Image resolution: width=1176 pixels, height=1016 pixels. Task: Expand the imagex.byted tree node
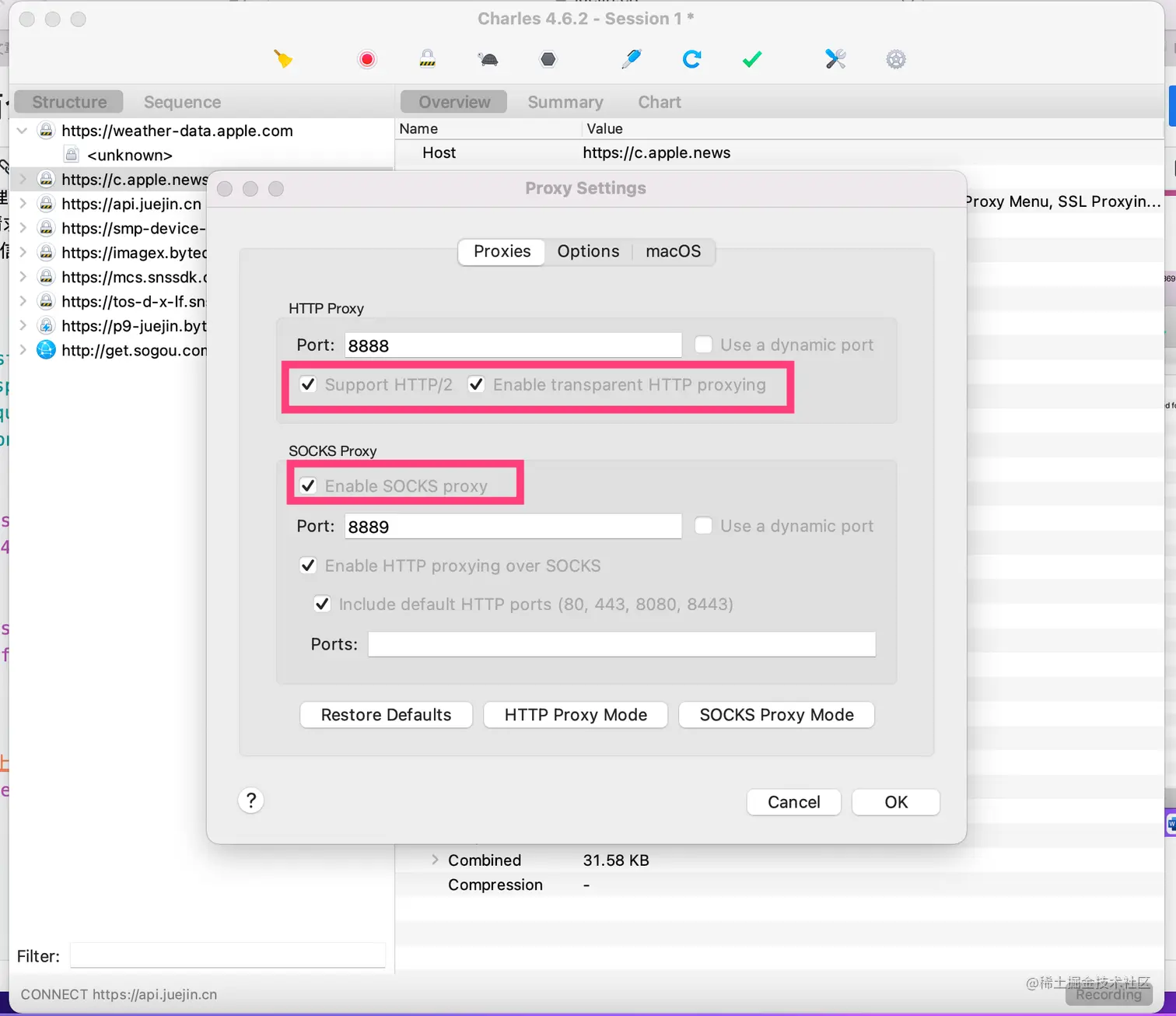click(x=23, y=252)
